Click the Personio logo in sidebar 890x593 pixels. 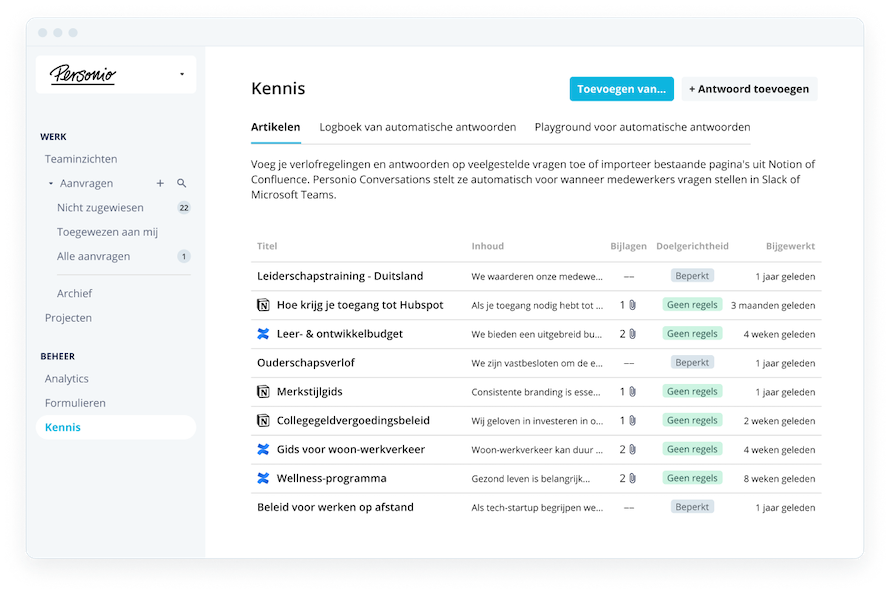82,74
